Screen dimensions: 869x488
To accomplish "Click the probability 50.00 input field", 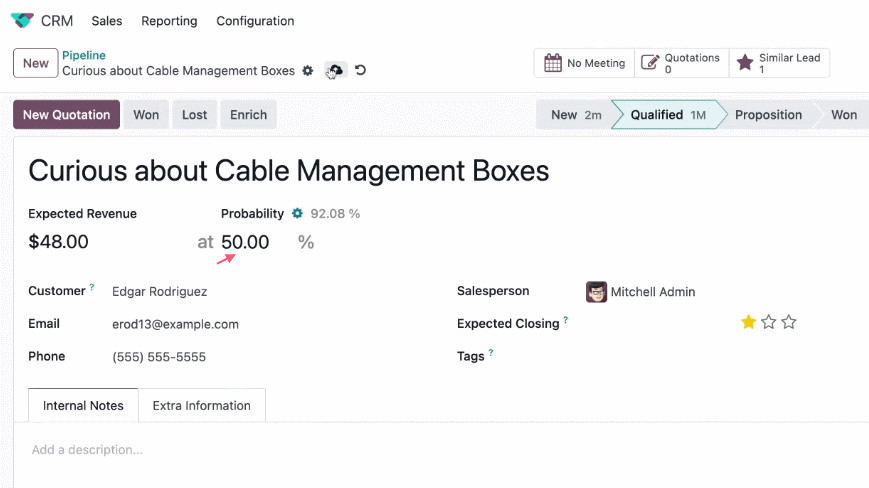I will 255,242.
